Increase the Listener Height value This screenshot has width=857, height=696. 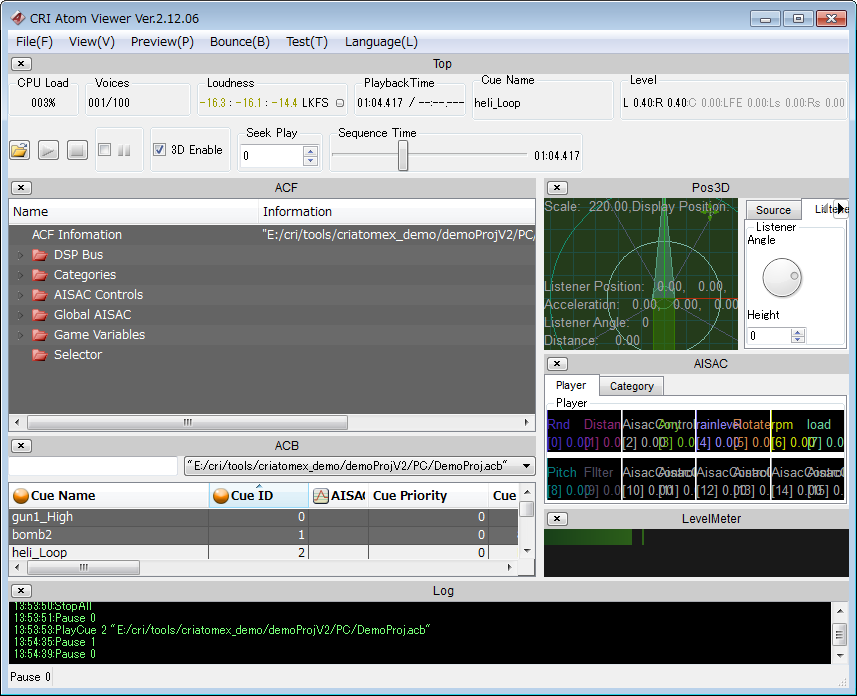click(x=797, y=332)
